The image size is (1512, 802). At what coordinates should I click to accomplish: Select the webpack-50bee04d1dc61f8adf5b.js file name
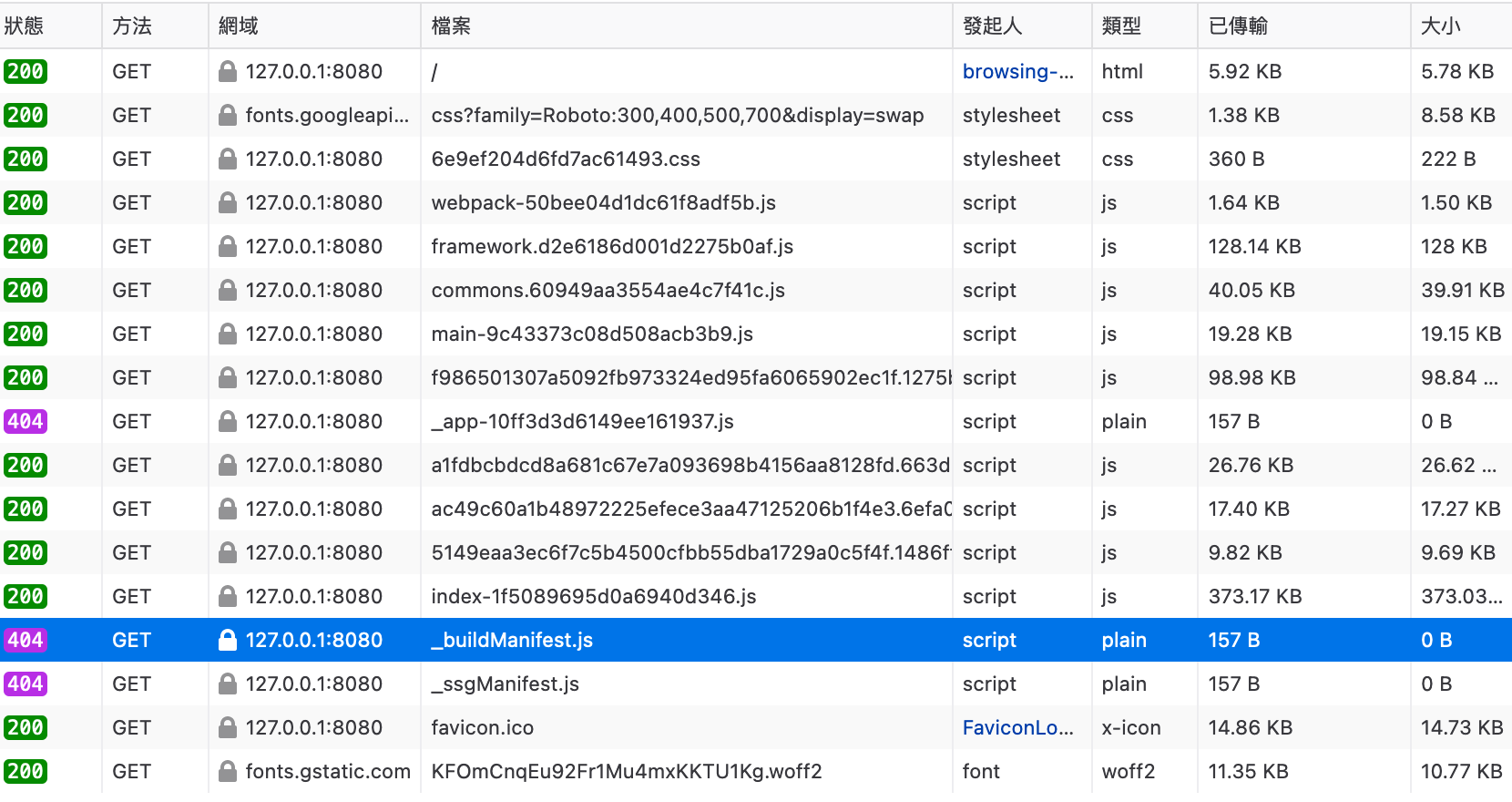603,202
